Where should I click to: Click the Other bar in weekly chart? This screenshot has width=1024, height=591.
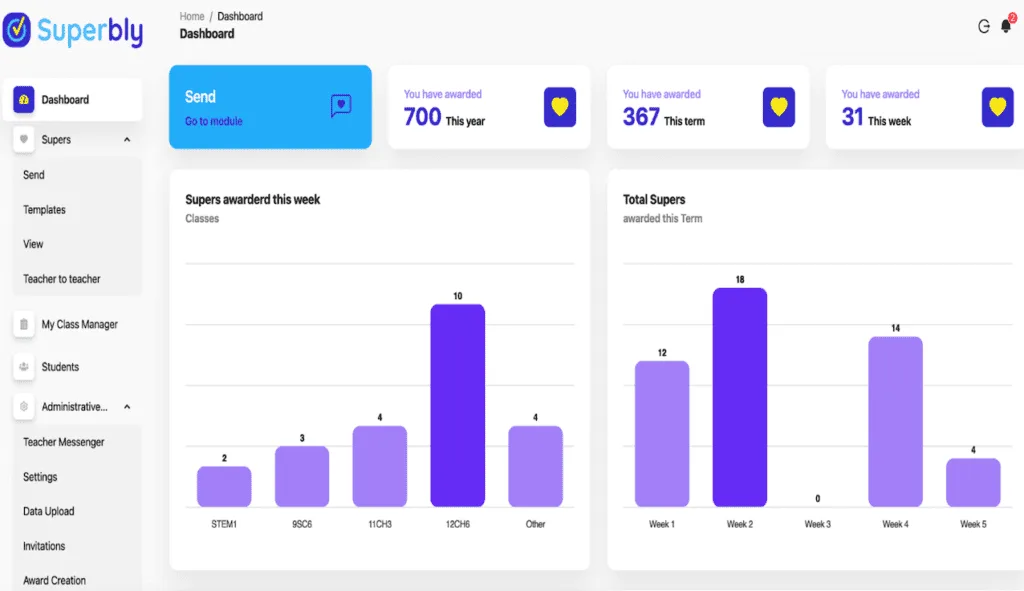pyautogui.click(x=536, y=466)
